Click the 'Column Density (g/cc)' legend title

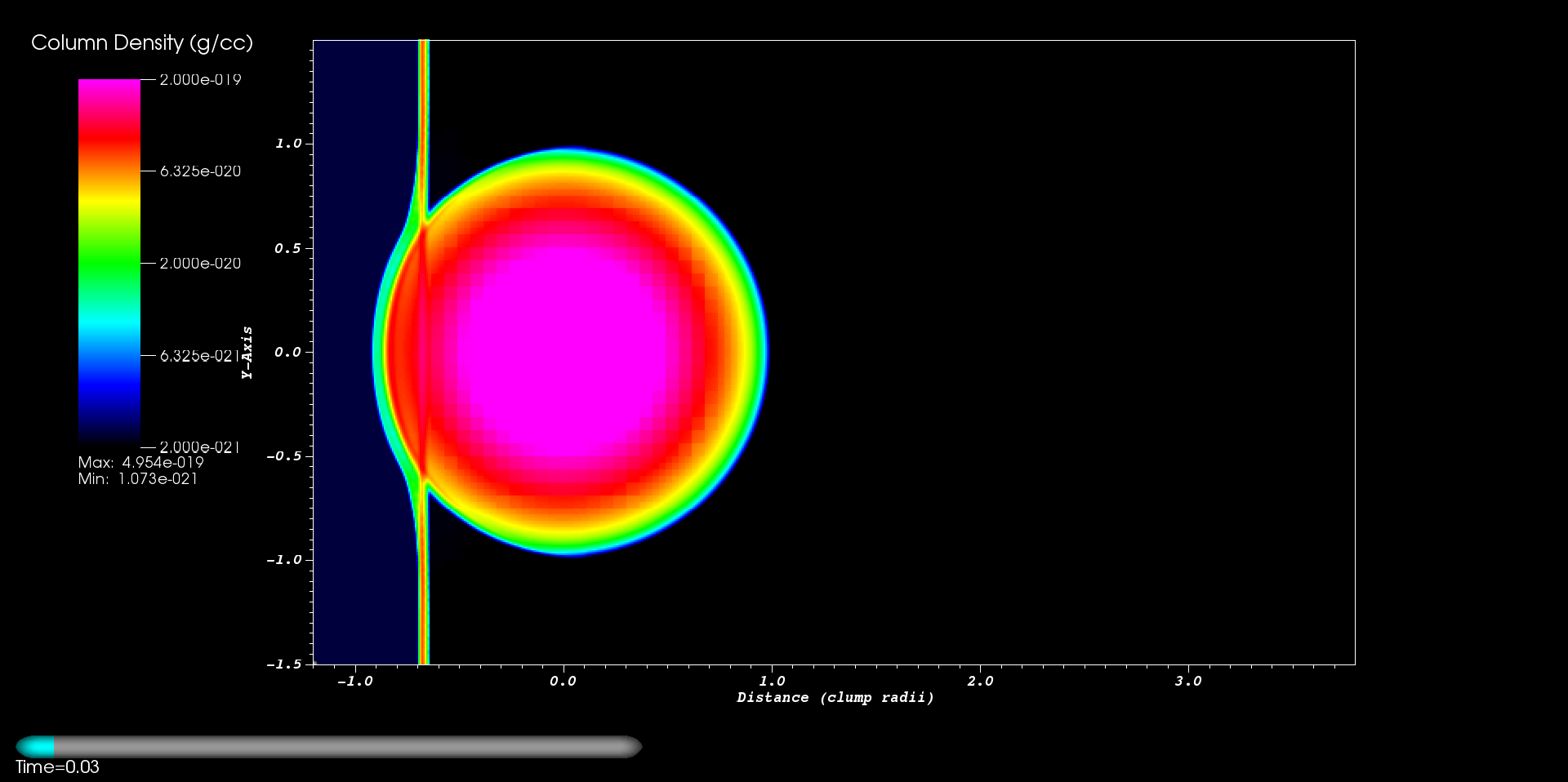tap(142, 43)
